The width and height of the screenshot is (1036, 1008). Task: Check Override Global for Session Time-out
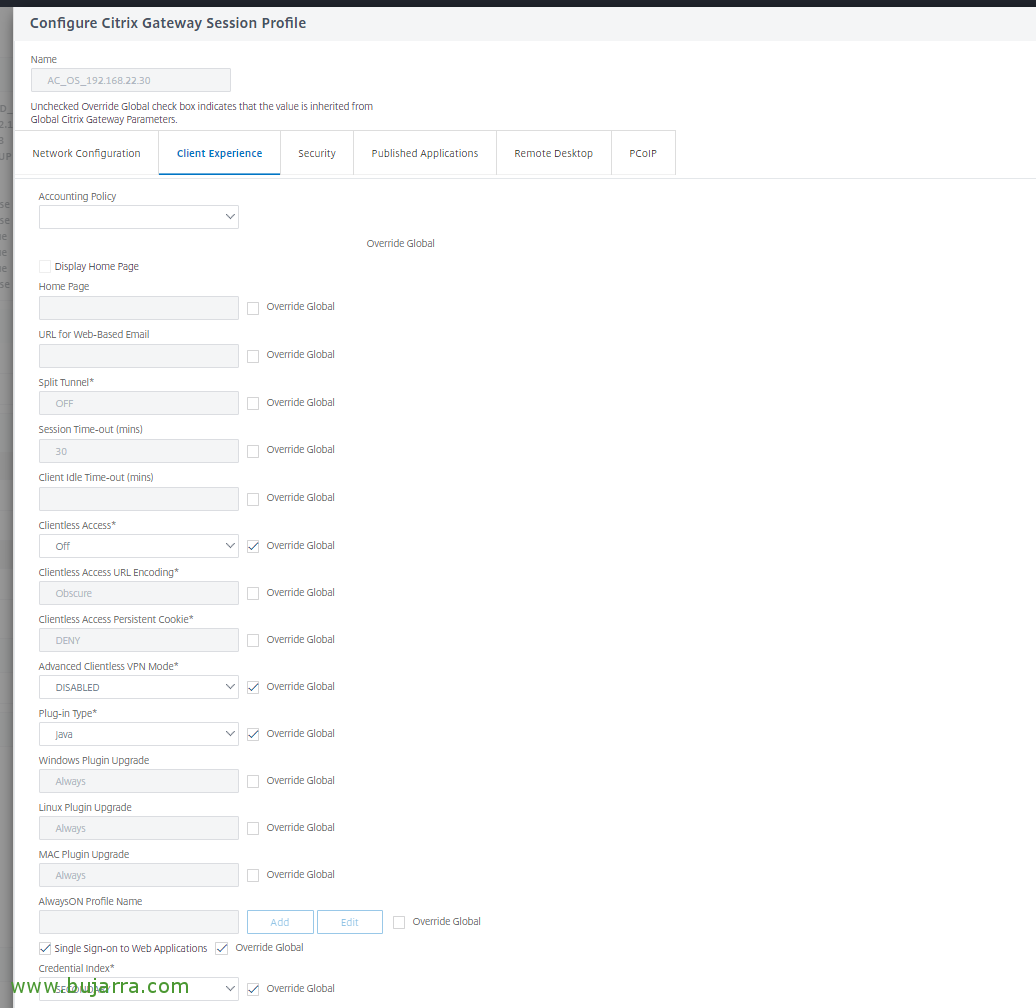253,451
